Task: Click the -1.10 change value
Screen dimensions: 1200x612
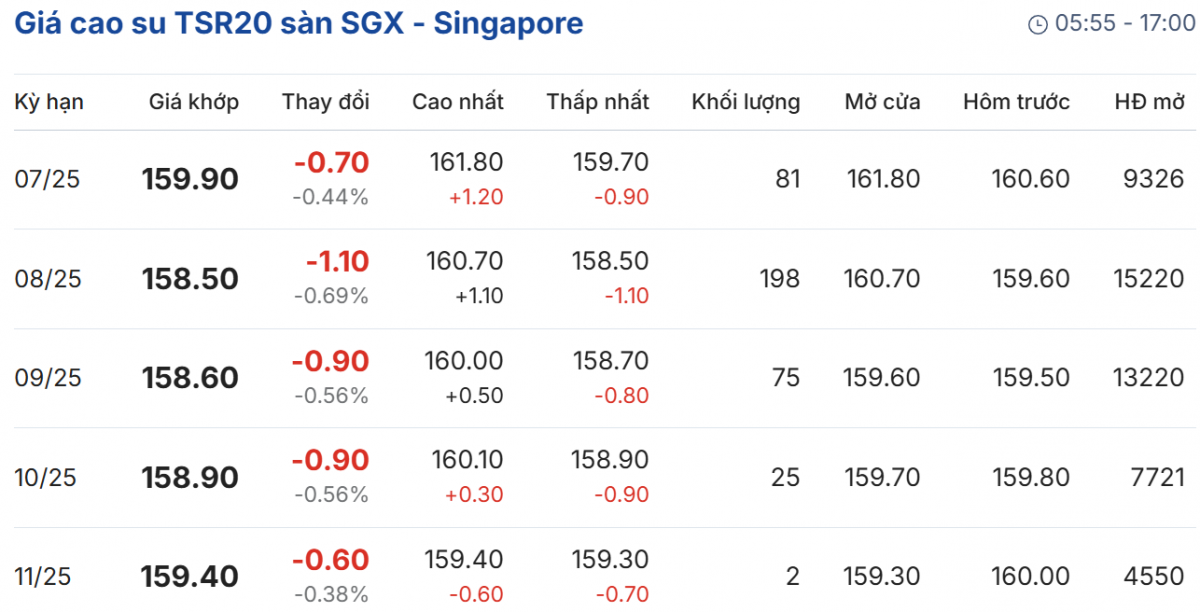Action: click(337, 261)
